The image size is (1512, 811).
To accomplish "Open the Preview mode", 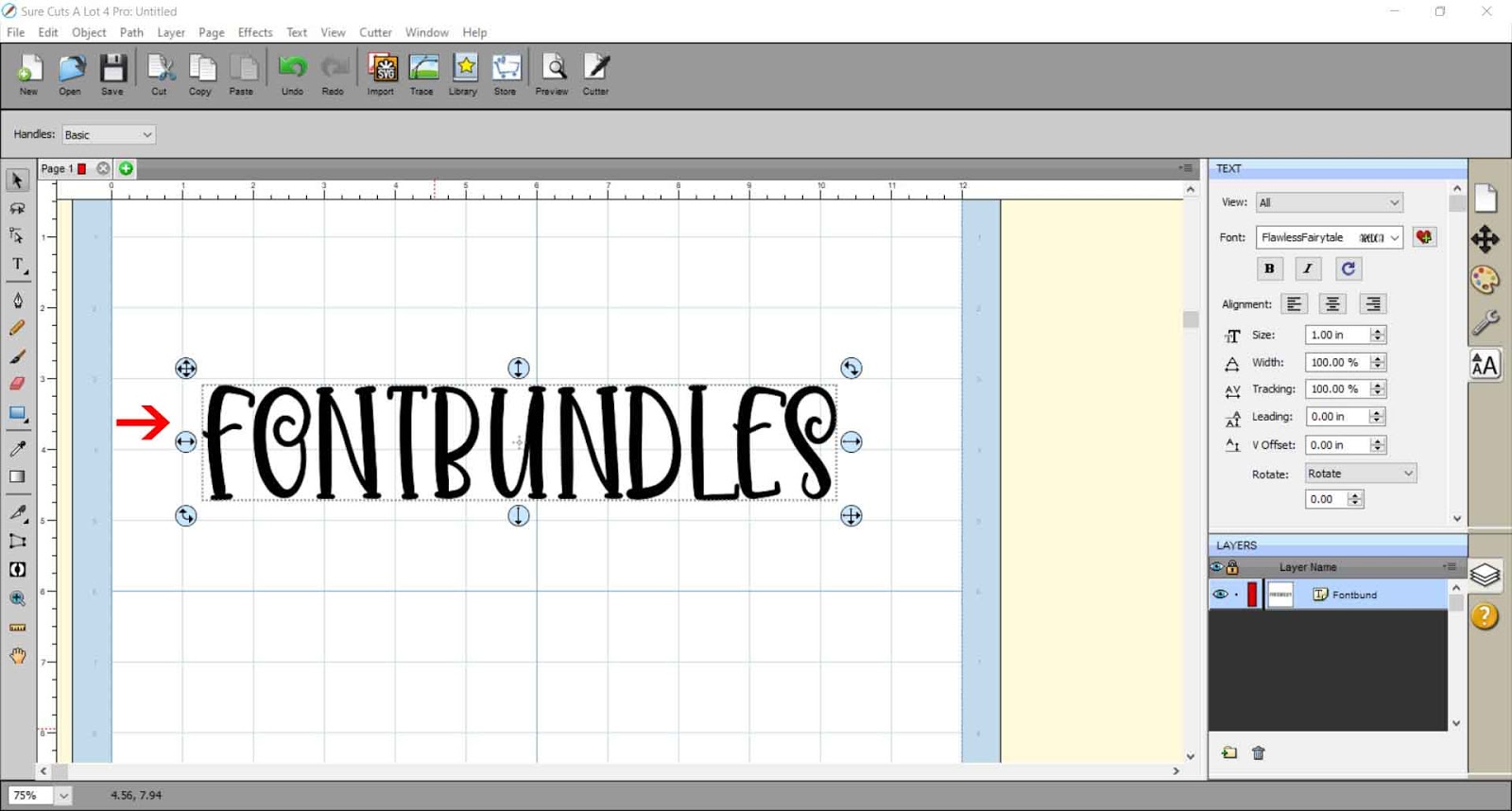I will point(552,75).
